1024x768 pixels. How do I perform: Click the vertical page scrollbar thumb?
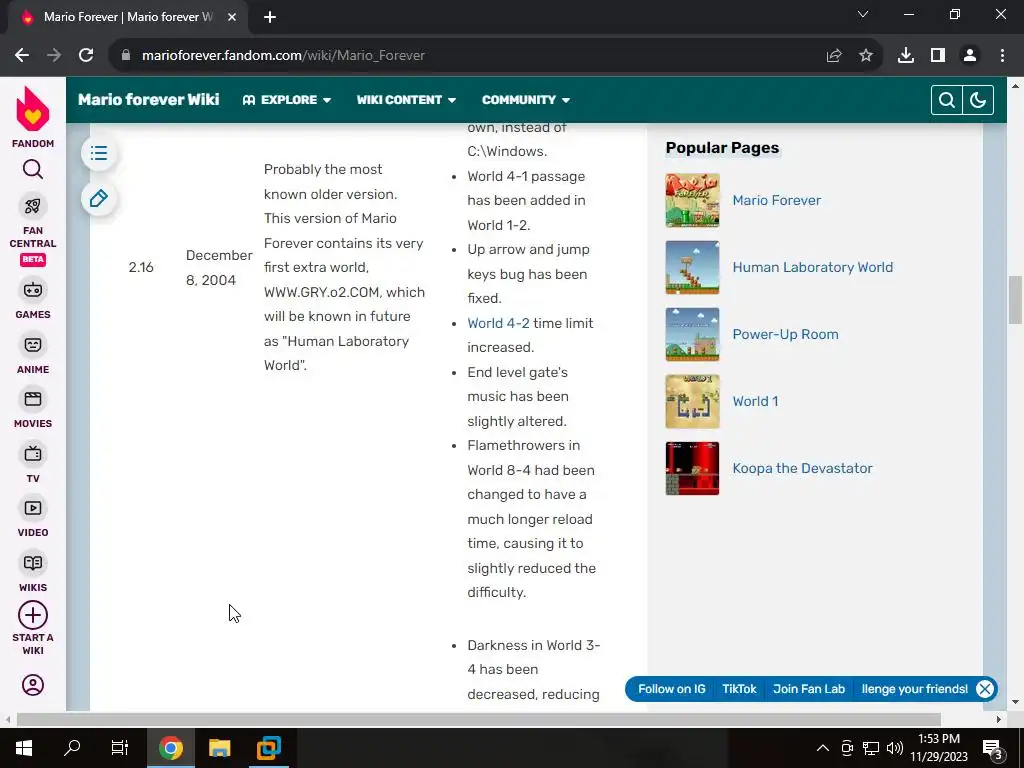click(1015, 300)
